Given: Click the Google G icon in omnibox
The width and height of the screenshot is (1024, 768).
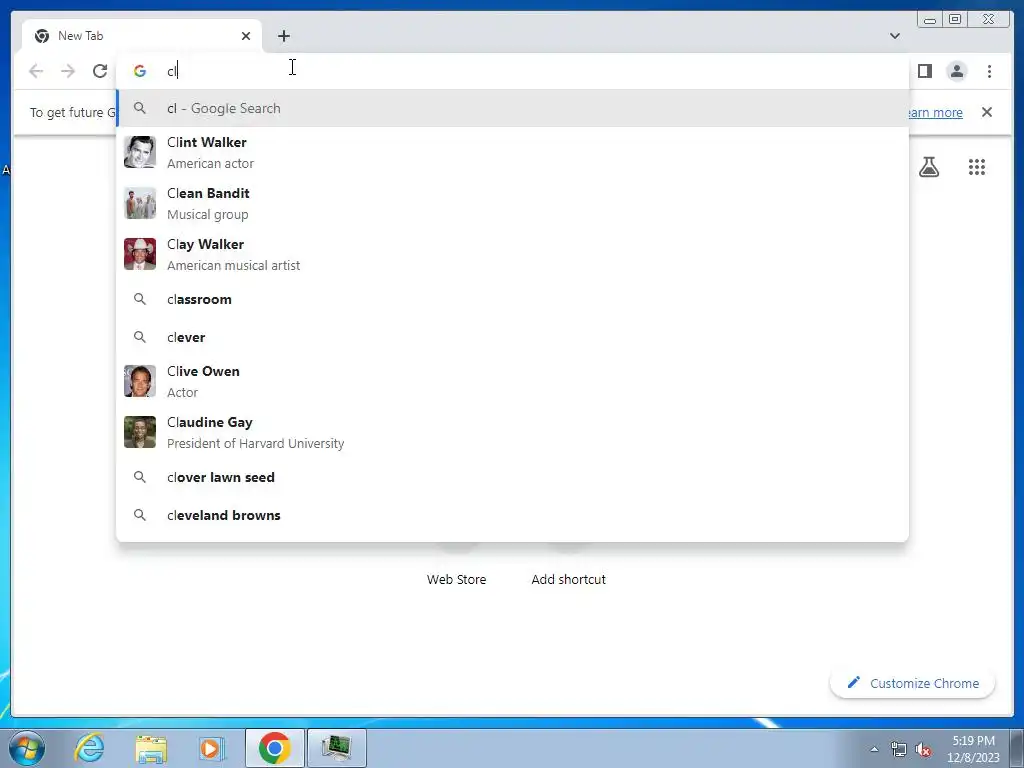Looking at the screenshot, I should pyautogui.click(x=140, y=71).
